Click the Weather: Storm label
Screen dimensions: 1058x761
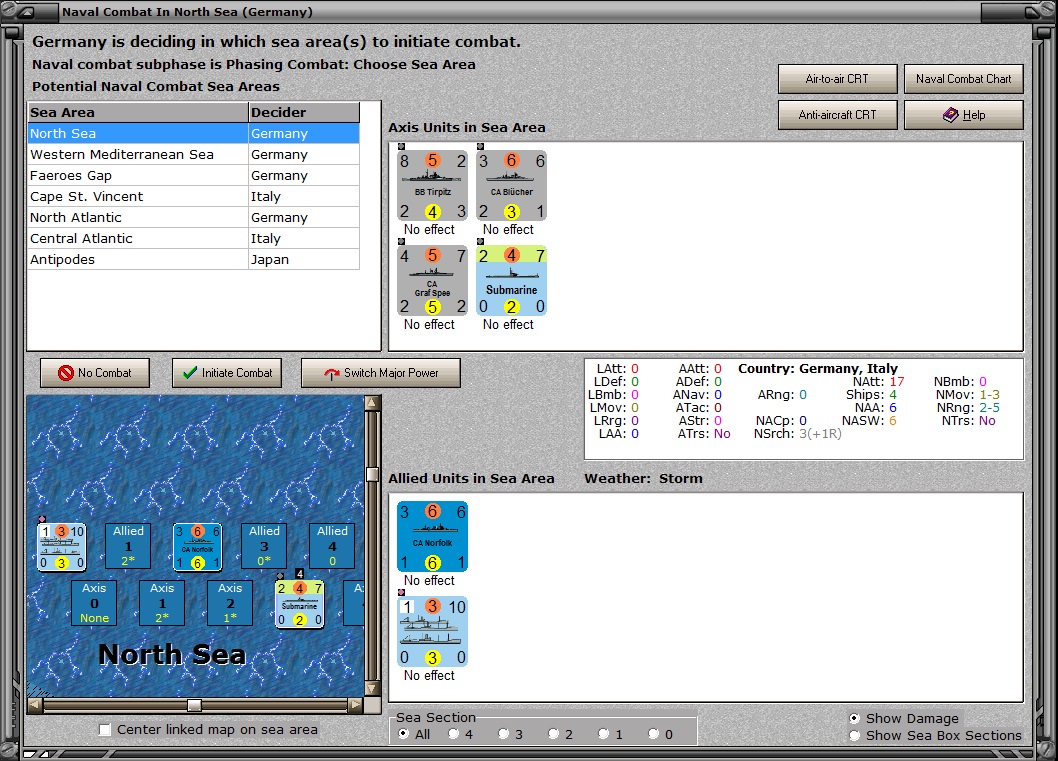click(x=643, y=478)
